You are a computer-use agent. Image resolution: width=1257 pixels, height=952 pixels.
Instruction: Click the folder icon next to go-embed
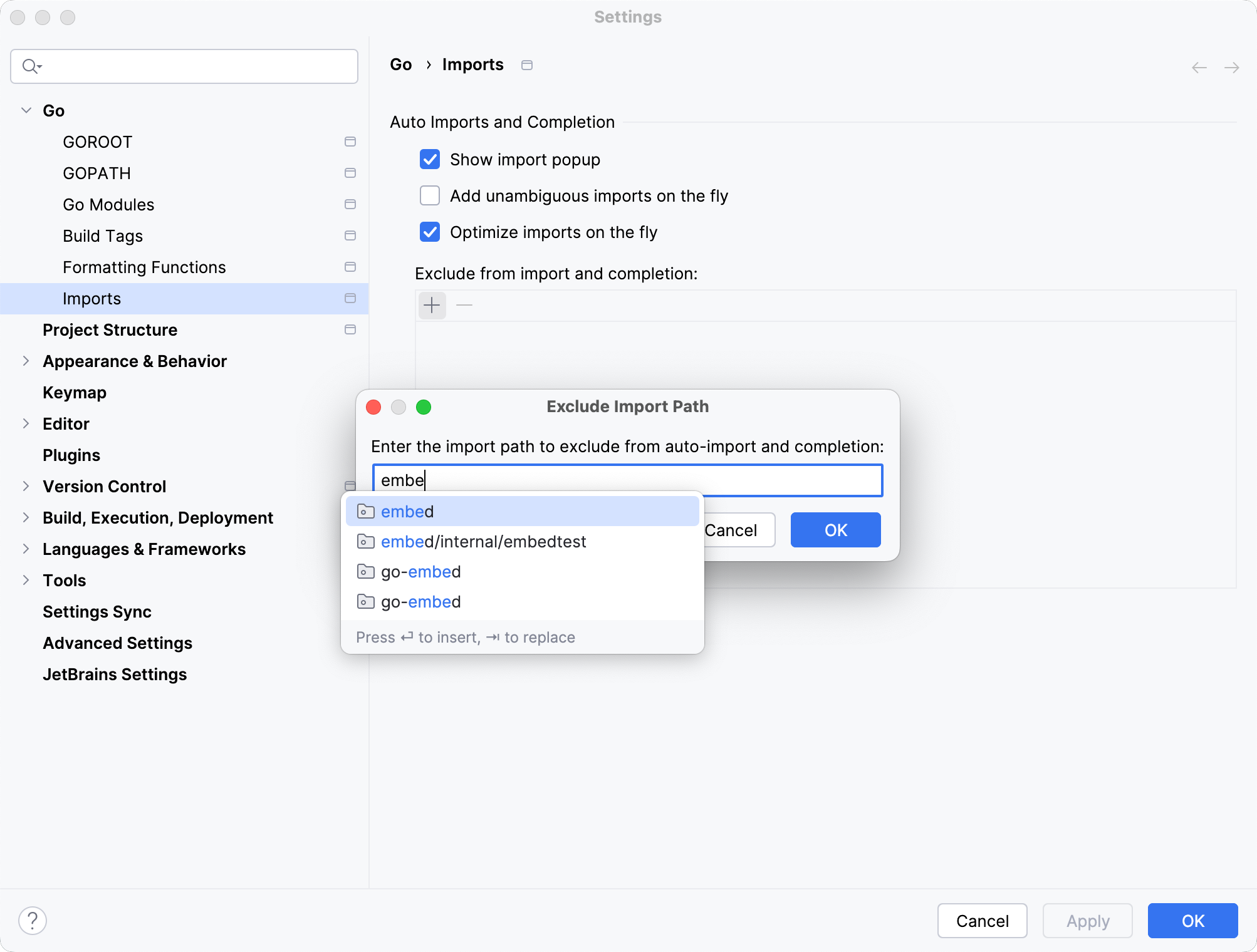[x=366, y=571]
